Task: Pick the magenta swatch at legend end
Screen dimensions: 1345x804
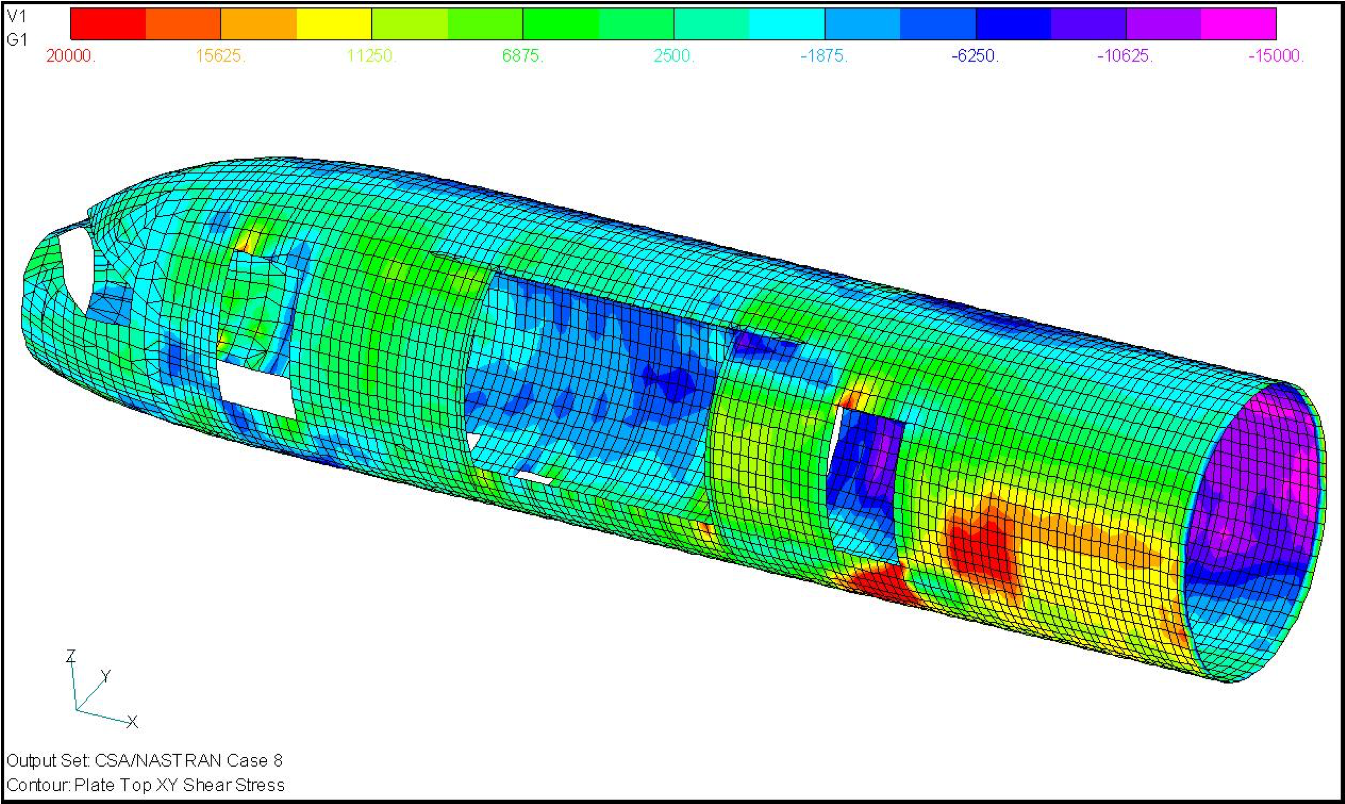Action: (x=1238, y=23)
